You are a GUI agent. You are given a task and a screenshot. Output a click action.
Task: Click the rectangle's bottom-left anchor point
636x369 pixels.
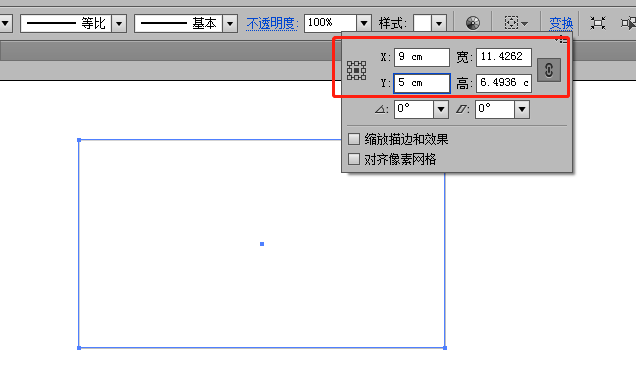point(79,348)
